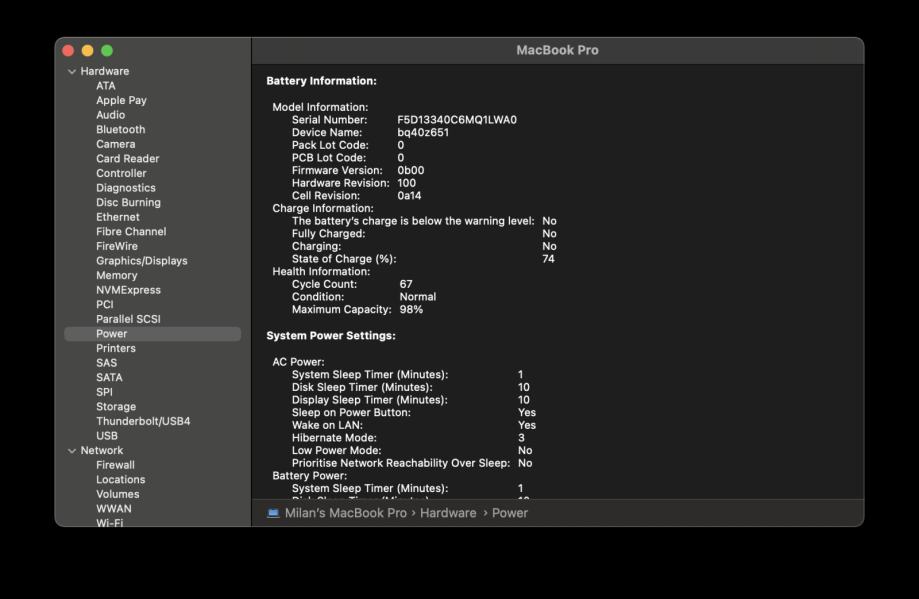This screenshot has width=919, height=599.
Task: Select ATA in the sidebar
Action: point(105,86)
